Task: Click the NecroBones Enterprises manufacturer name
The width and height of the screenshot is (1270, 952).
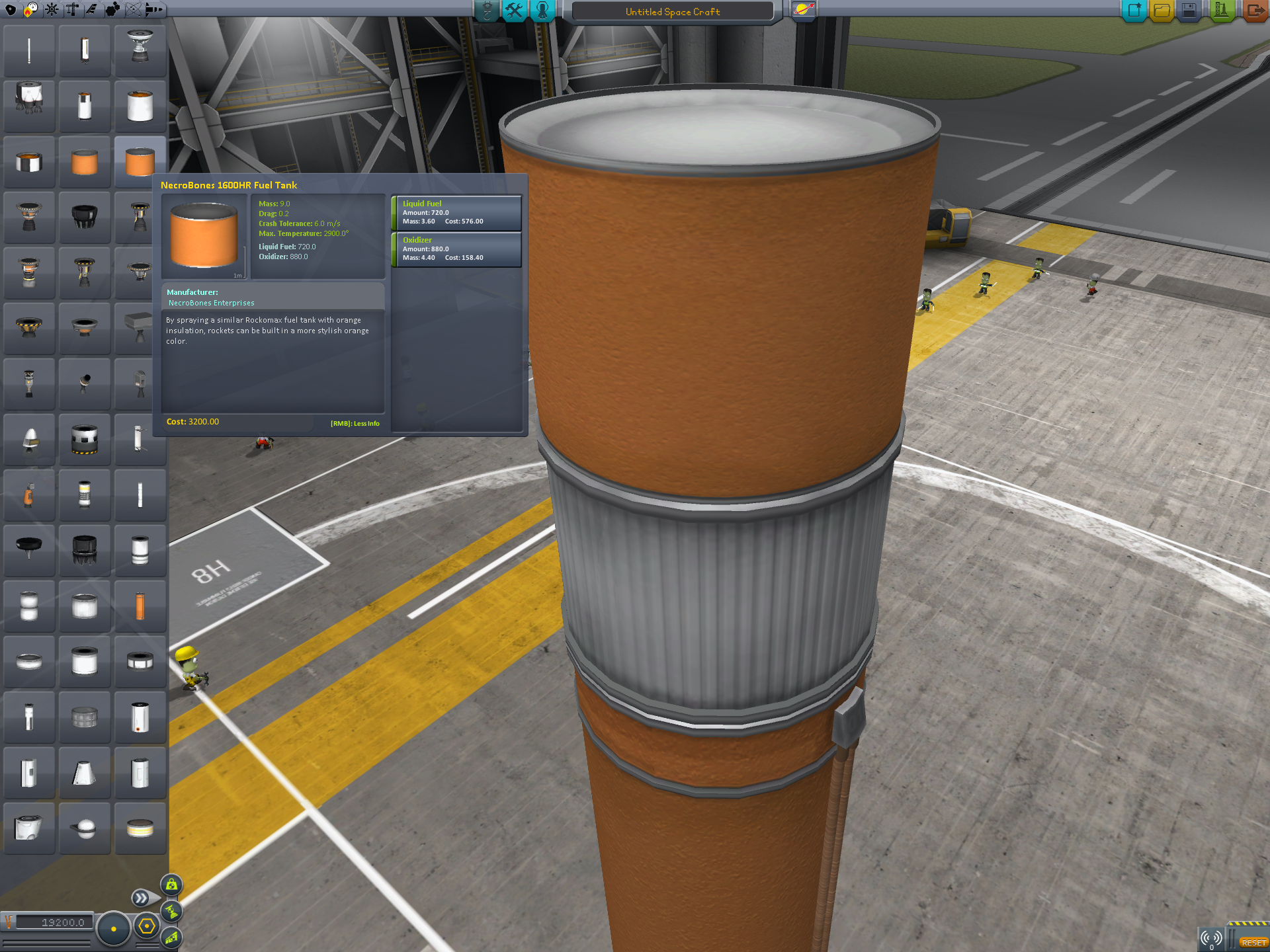Action: click(211, 303)
